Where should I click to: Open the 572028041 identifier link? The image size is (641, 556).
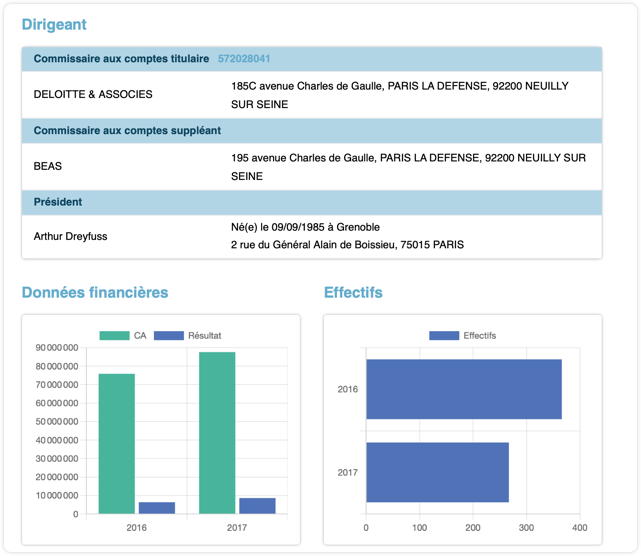click(244, 59)
